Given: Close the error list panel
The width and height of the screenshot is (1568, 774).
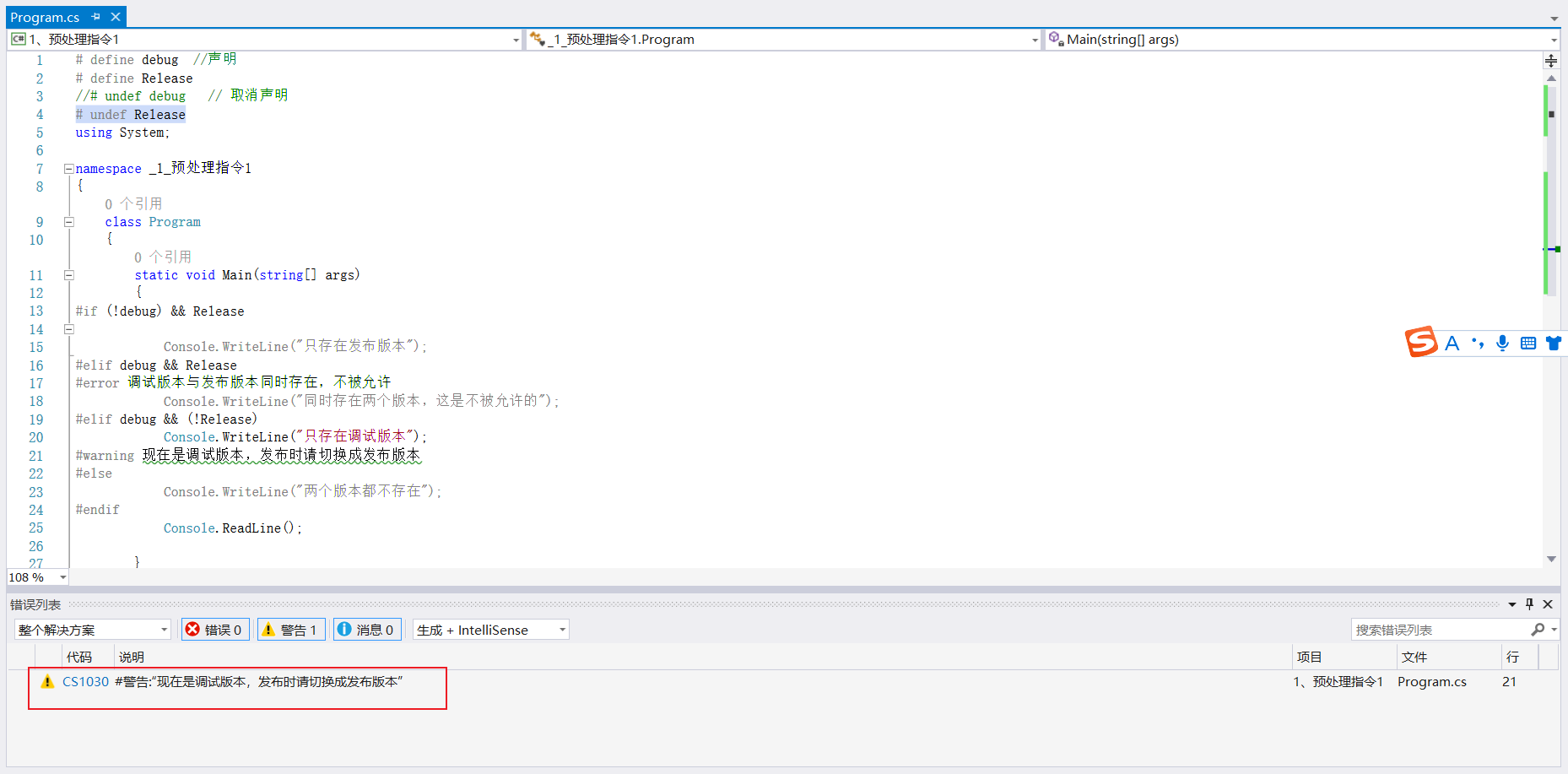Looking at the screenshot, I should coord(1548,604).
